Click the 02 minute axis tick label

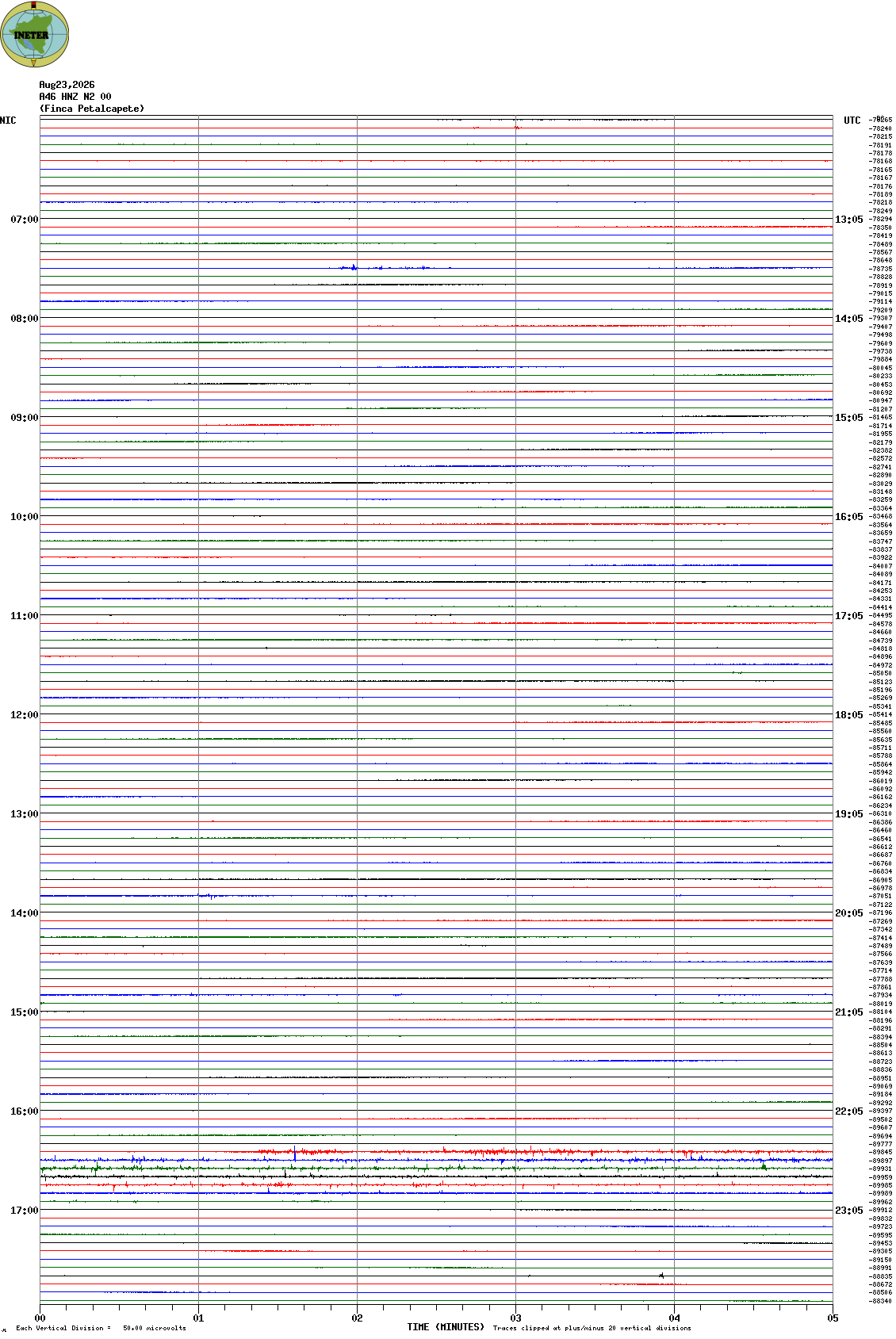click(x=357, y=1318)
